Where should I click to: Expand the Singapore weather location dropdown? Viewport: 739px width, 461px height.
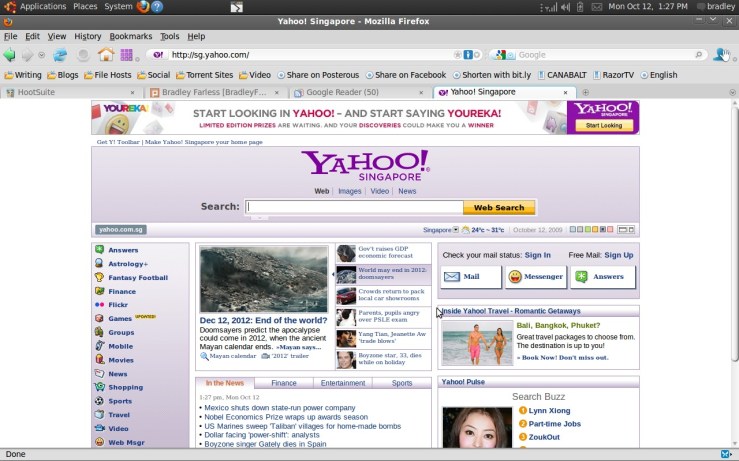456,230
